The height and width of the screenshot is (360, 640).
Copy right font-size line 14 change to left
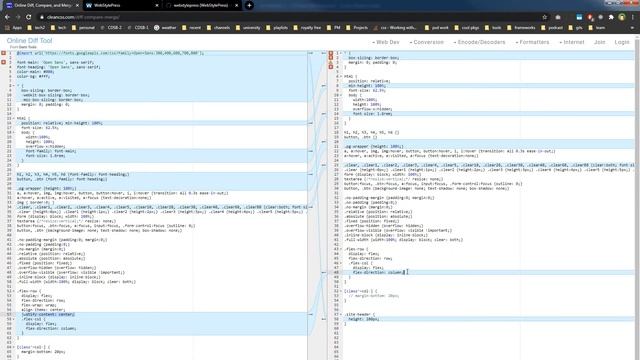pyautogui.click(x=324, y=114)
